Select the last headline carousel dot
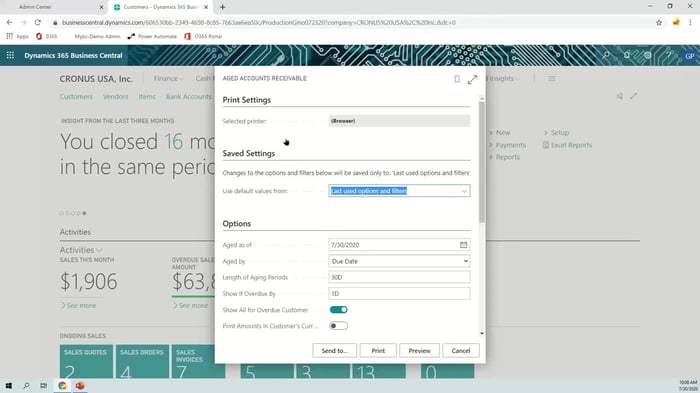This screenshot has width=700, height=393. pos(84,213)
